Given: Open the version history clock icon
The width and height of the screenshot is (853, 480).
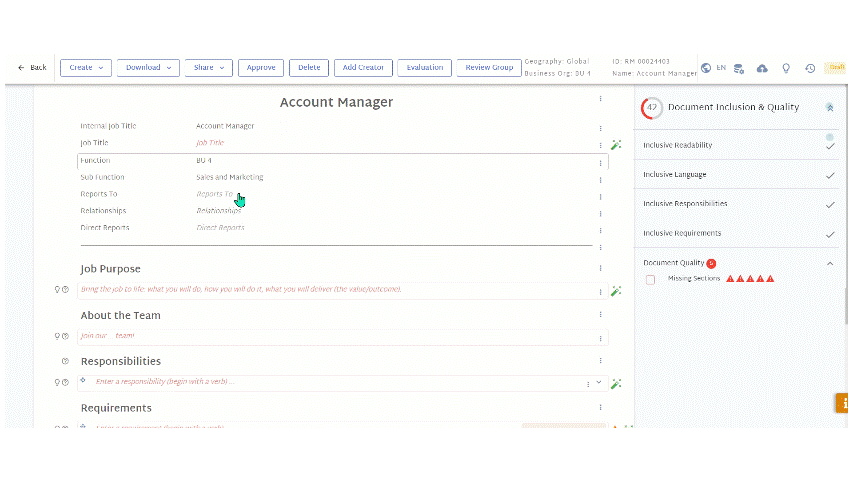Looking at the screenshot, I should (810, 69).
